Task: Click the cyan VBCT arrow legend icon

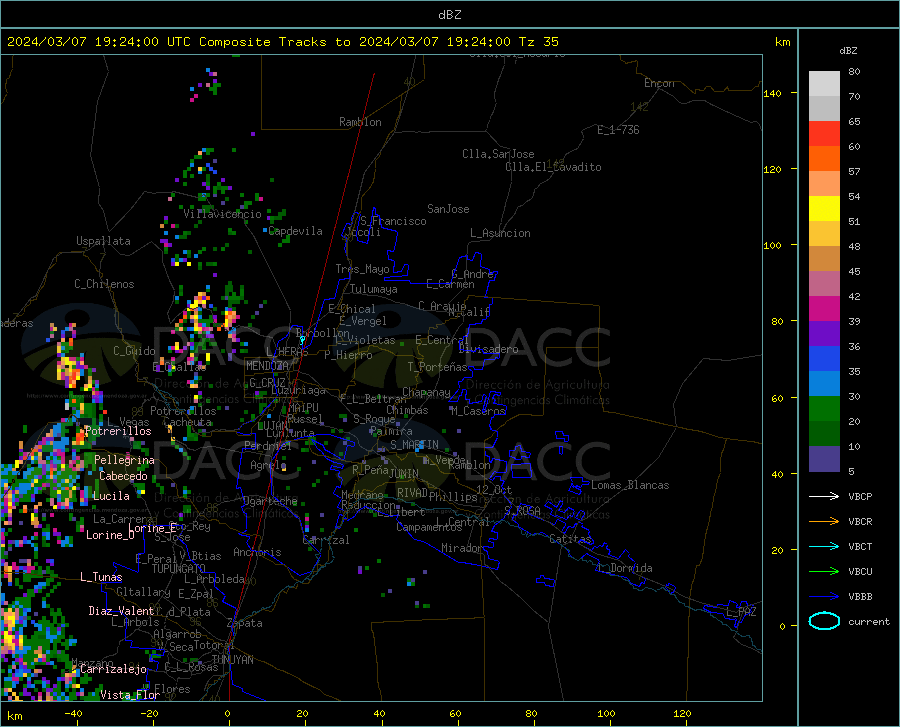Action: [824, 546]
